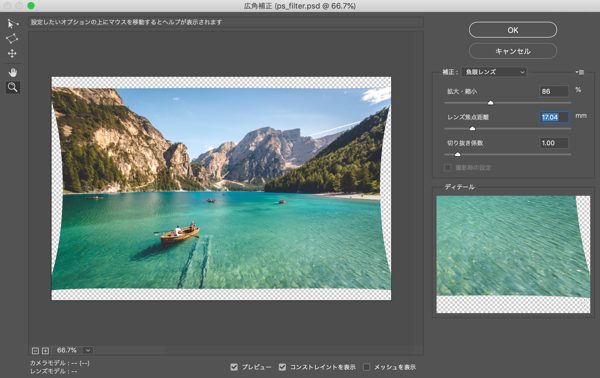Click the 切り抜き係数 field showing 1.00
Screen dimensions: 600x378
point(554,143)
